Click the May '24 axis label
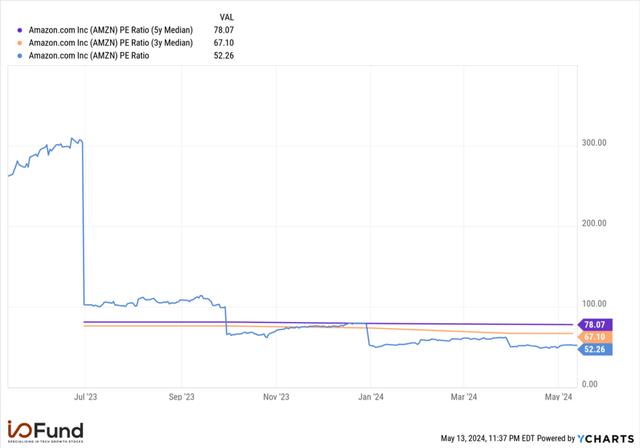Screen dimensions: 640x448 (x=559, y=397)
